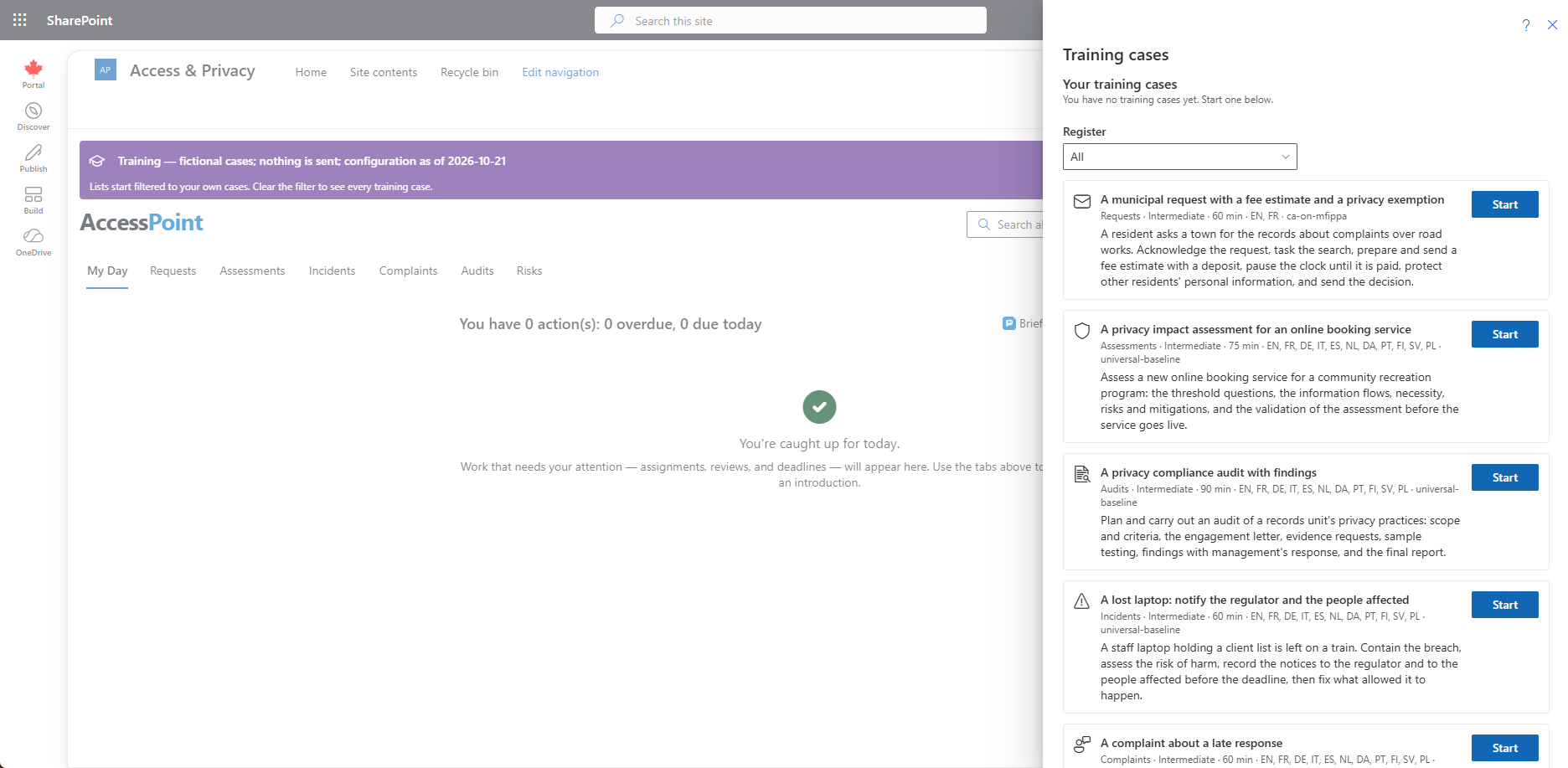
Task: Click the complaint icon for late response case
Action: click(1082, 744)
